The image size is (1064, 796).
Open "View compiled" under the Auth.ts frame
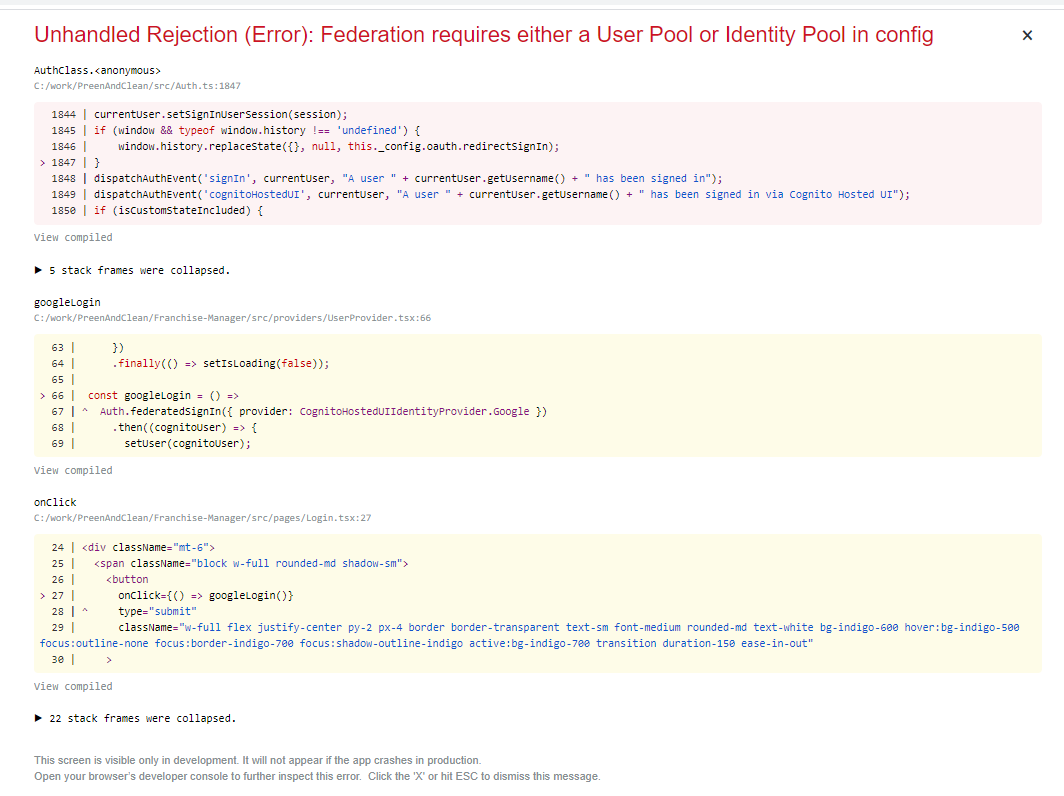pos(72,237)
